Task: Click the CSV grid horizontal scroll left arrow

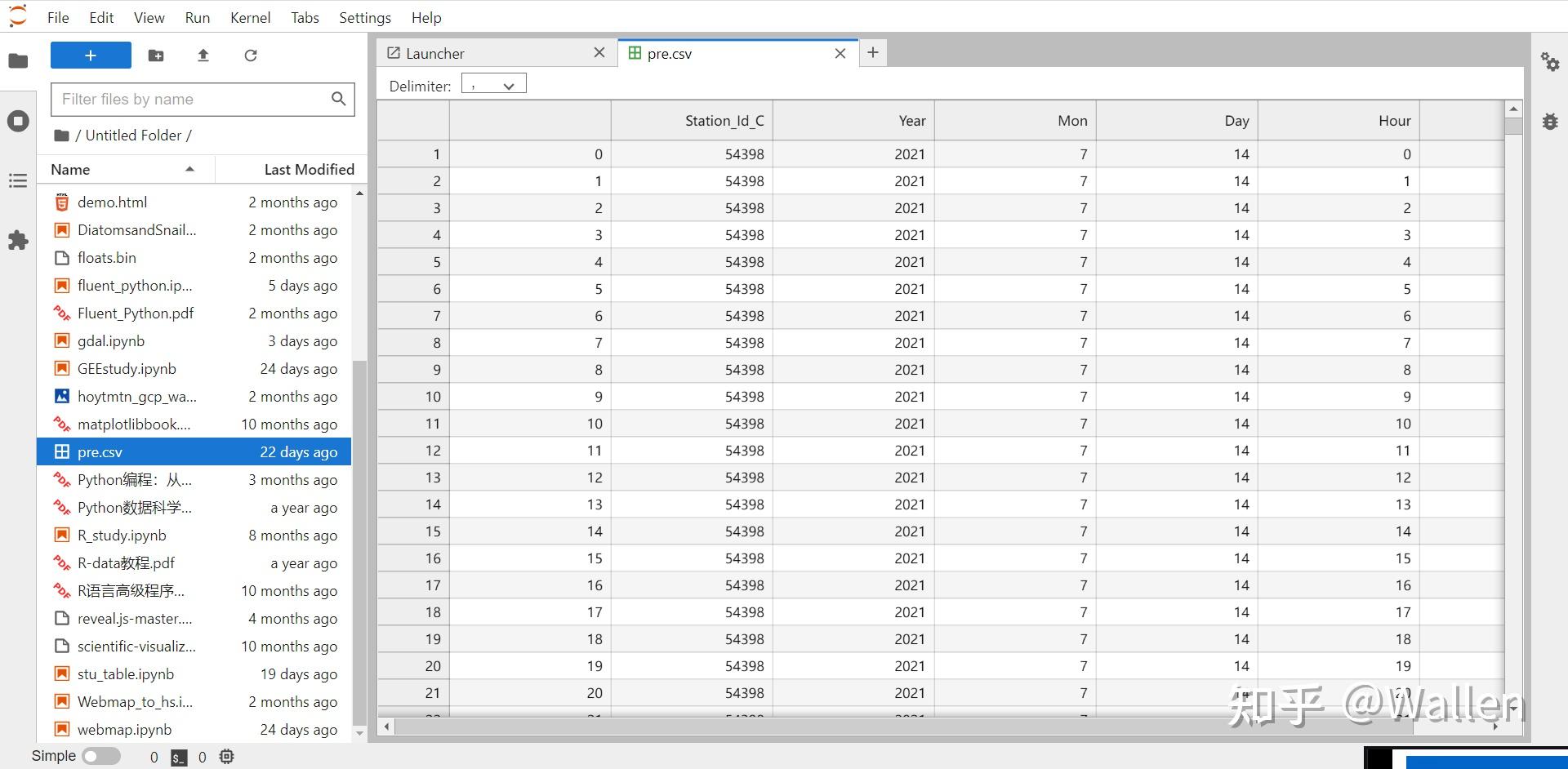Action: click(387, 726)
